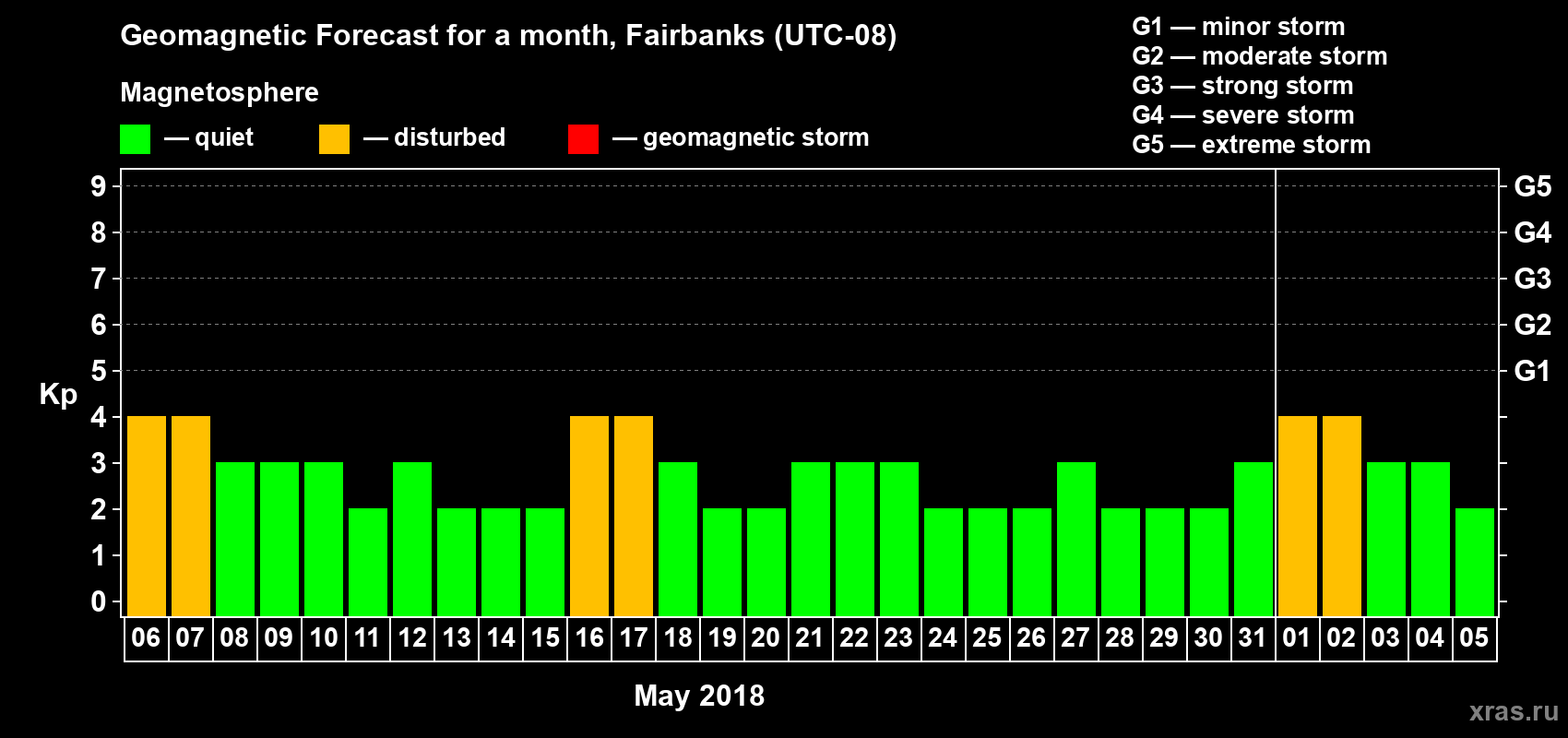Click the bar for May 07

[x=191, y=517]
